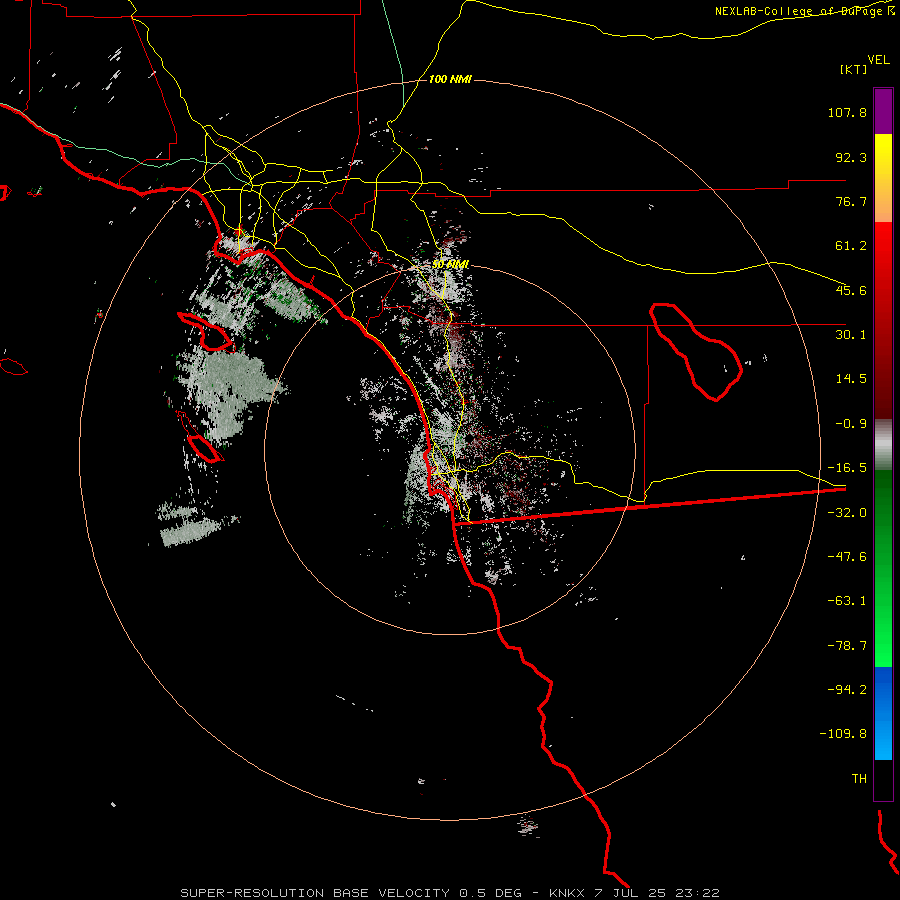Click the Santa Catalina Island outline
The width and height of the screenshot is (900, 900).
click(207, 332)
